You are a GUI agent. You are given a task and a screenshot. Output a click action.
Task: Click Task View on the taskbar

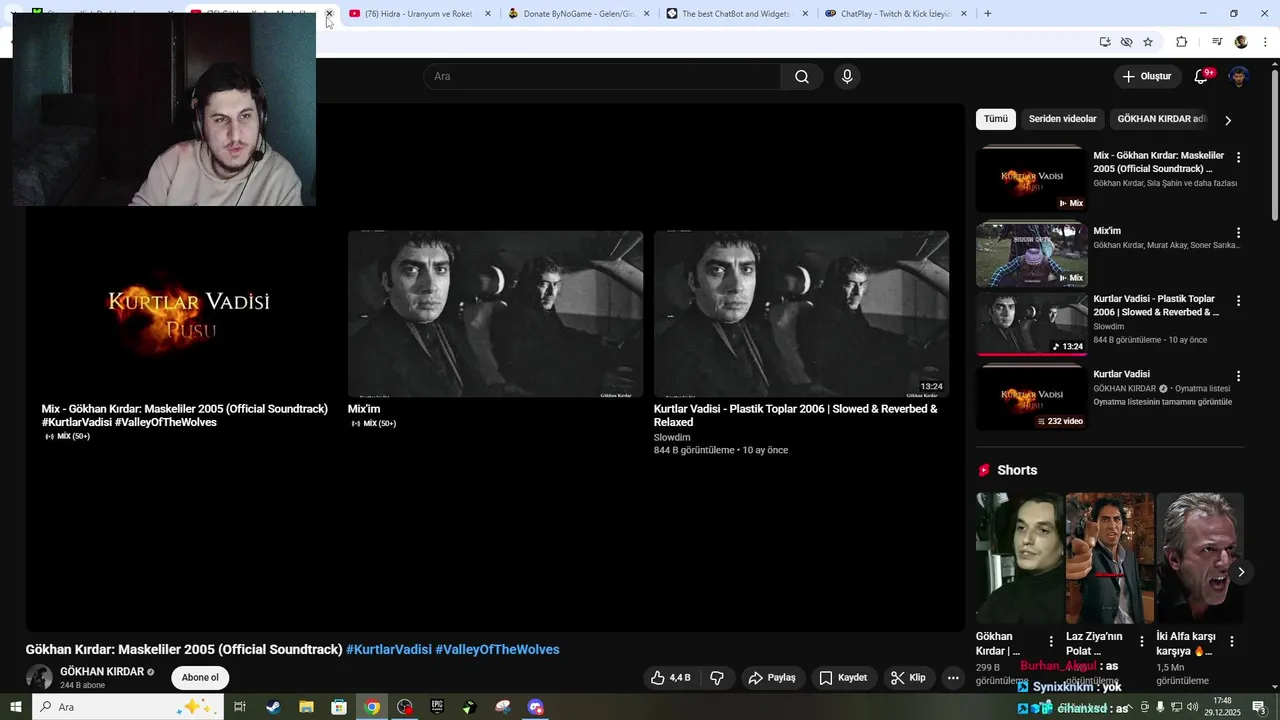[x=240, y=707]
